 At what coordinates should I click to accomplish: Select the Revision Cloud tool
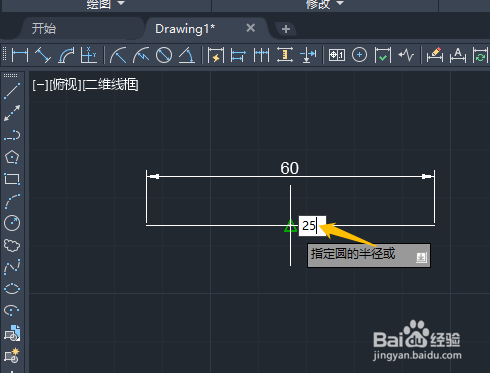[x=12, y=245]
